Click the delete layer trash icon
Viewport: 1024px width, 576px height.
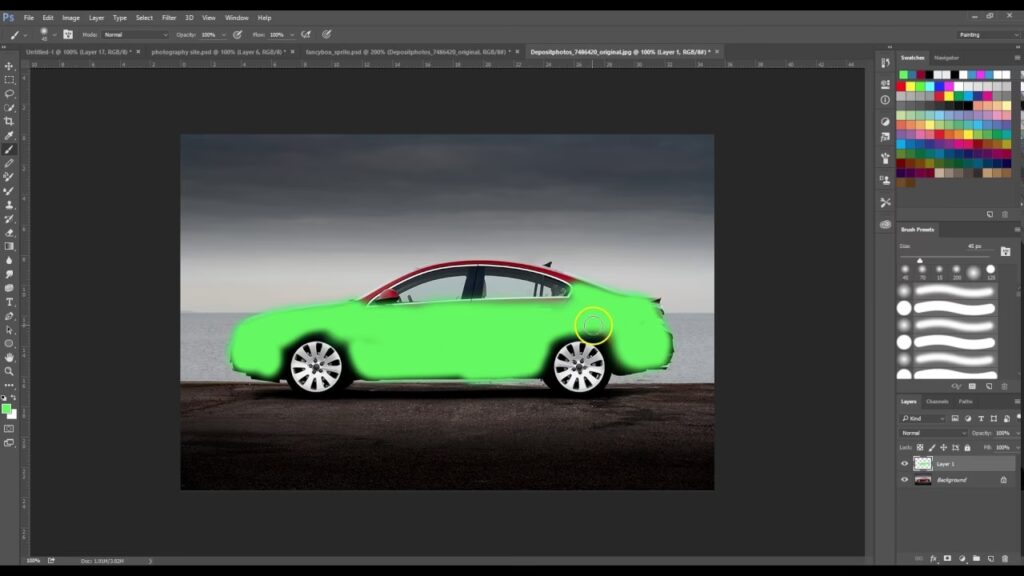(1005, 558)
